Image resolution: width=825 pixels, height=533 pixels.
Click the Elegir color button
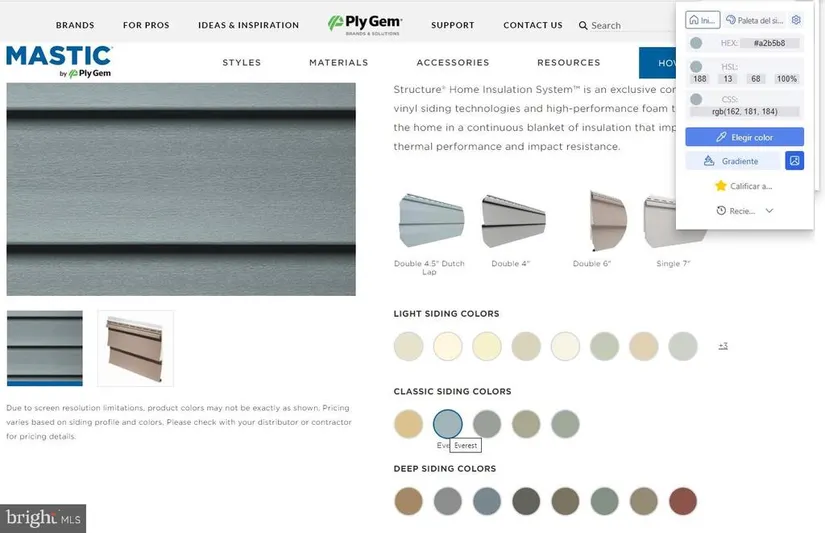click(x=744, y=137)
